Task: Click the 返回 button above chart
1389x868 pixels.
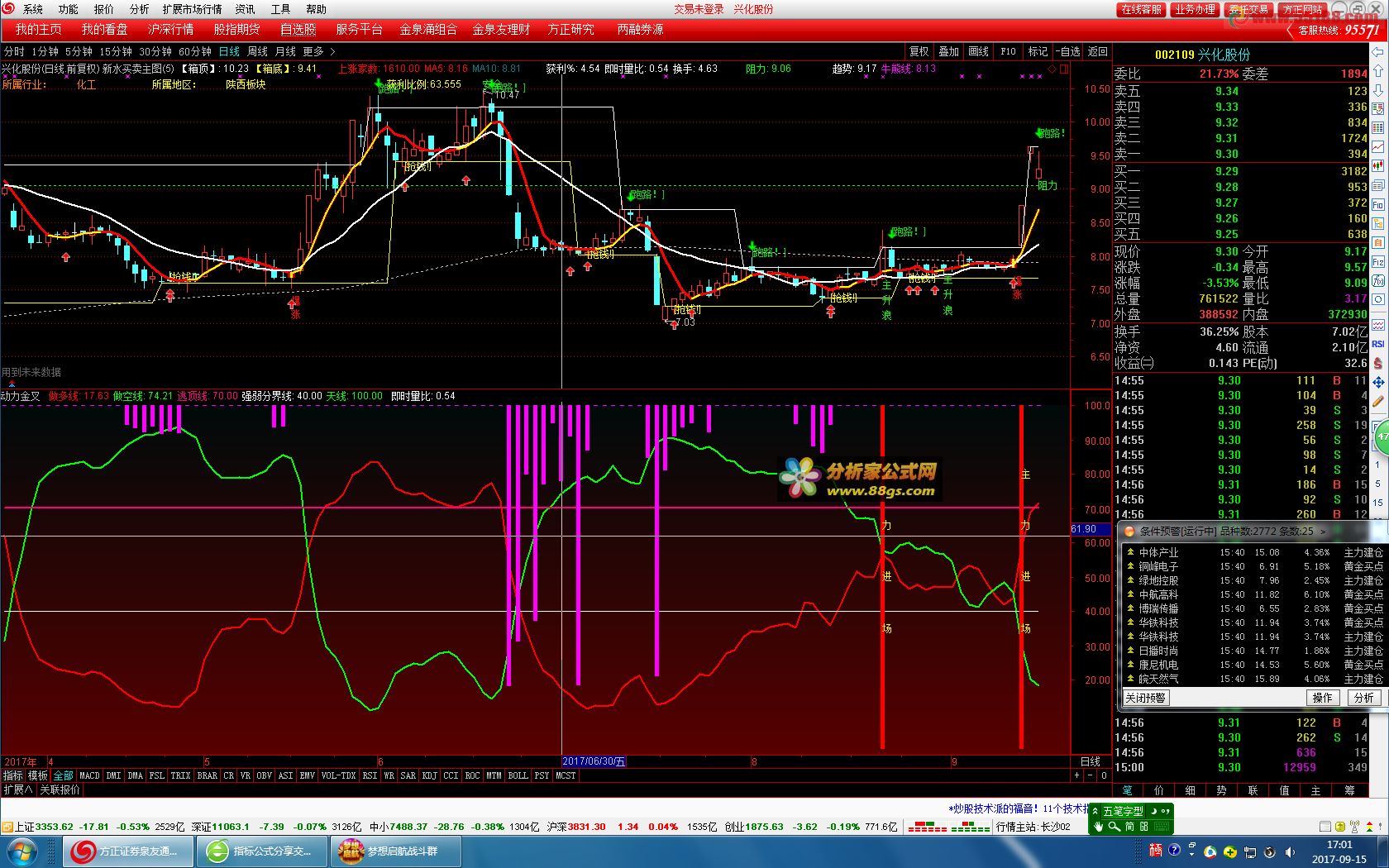Action: pos(1097,51)
